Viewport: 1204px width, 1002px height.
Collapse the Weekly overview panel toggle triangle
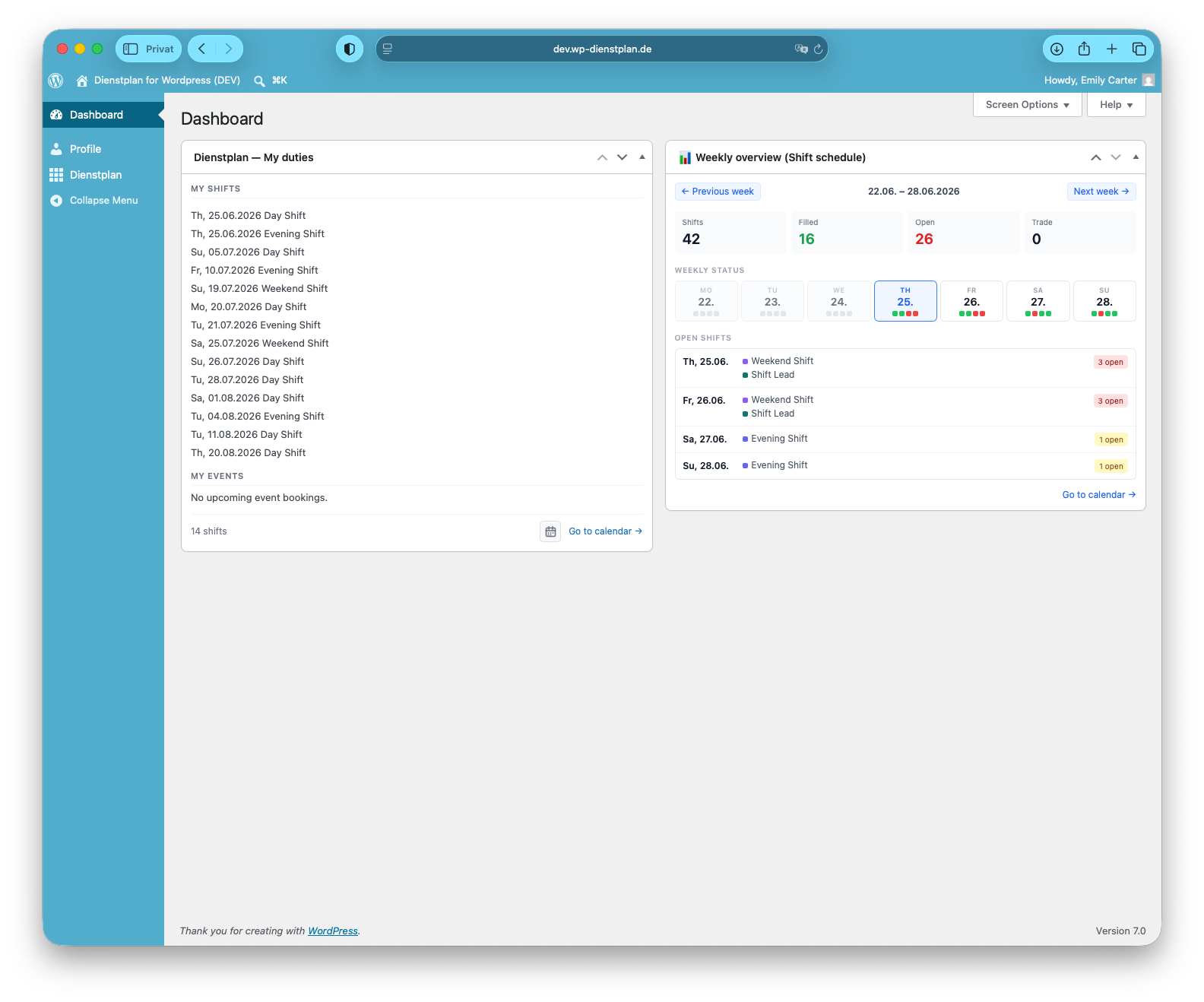pyautogui.click(x=1136, y=157)
